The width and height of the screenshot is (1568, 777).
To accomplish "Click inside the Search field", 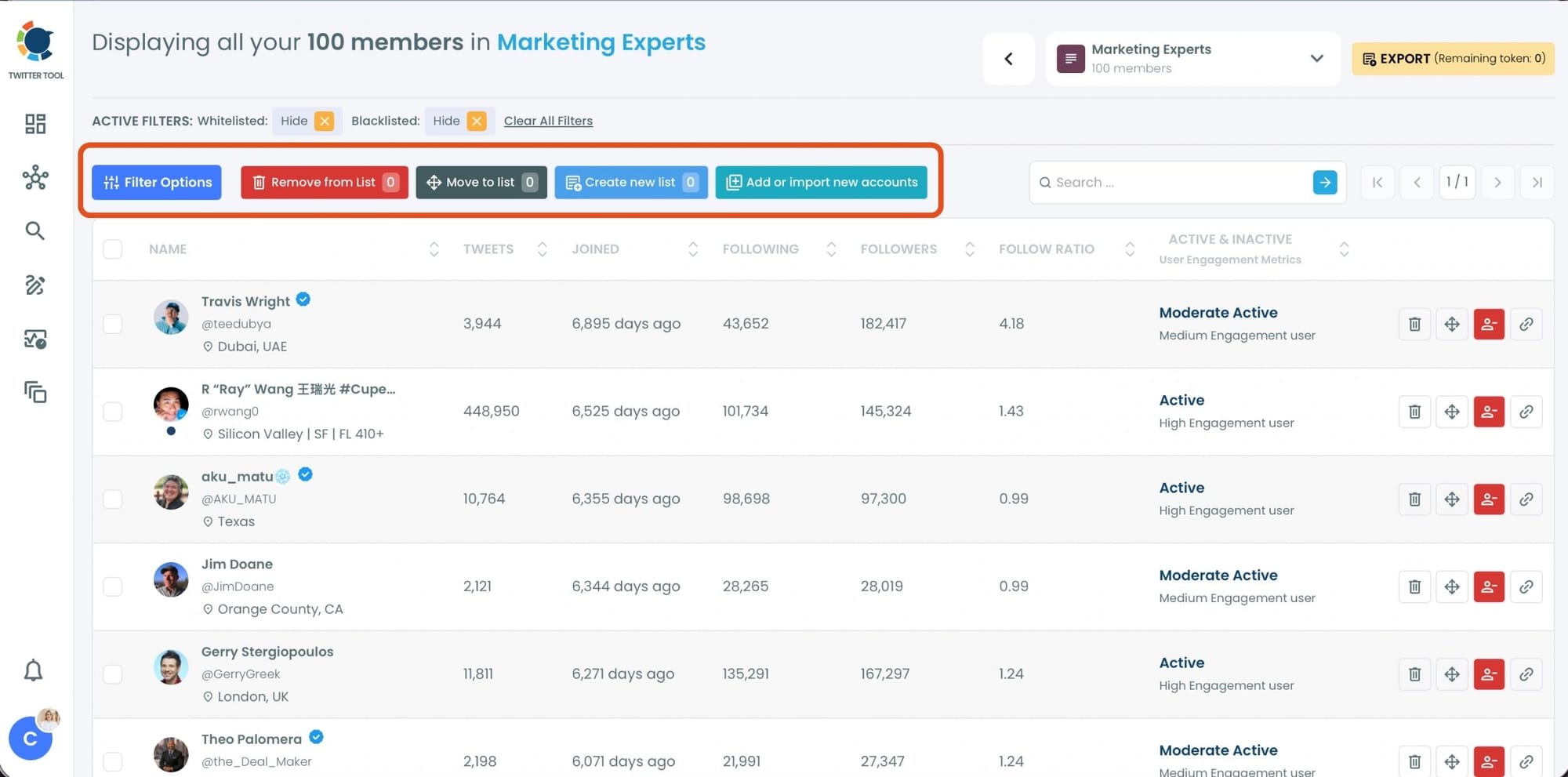I will [x=1160, y=182].
